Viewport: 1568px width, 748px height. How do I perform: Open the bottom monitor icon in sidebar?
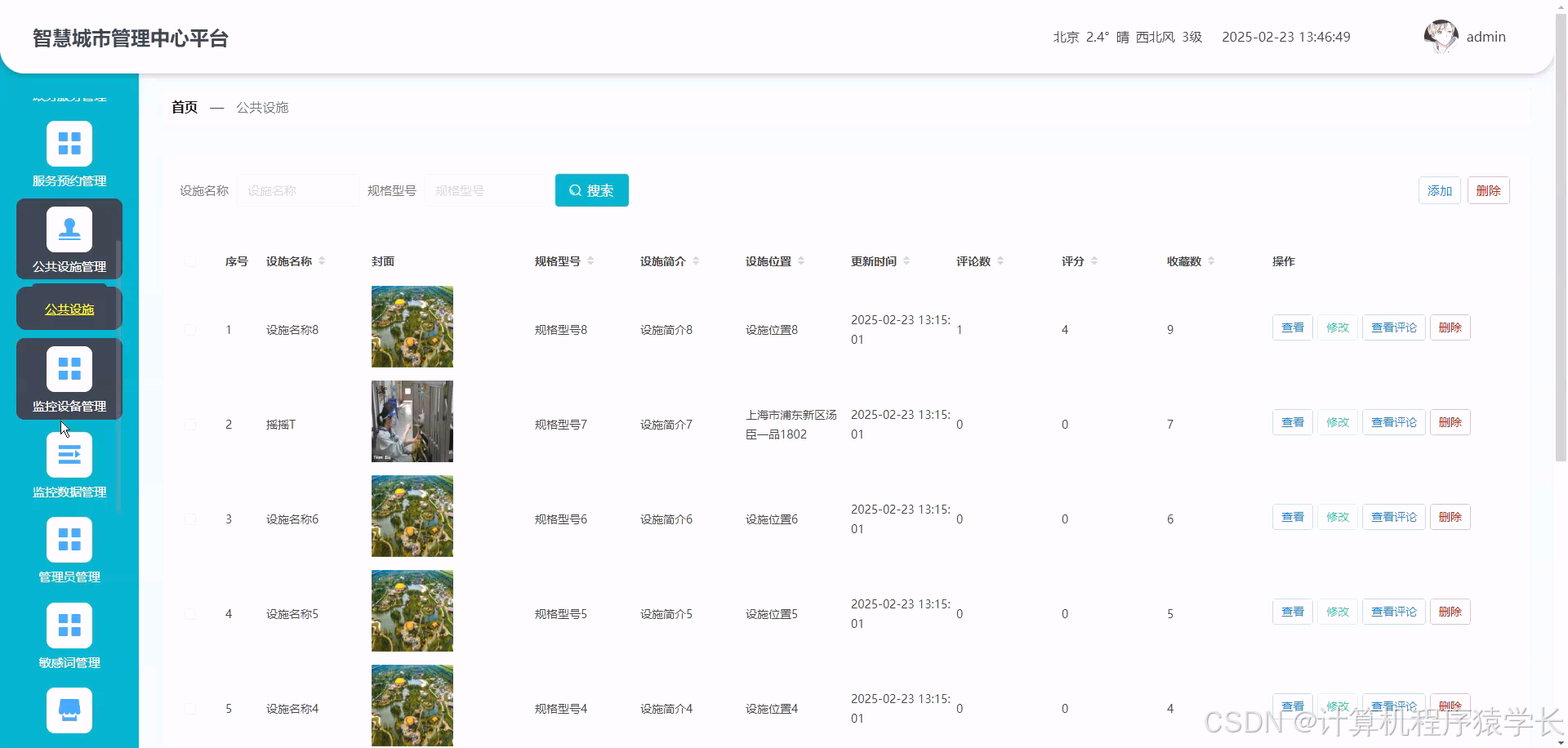[69, 710]
